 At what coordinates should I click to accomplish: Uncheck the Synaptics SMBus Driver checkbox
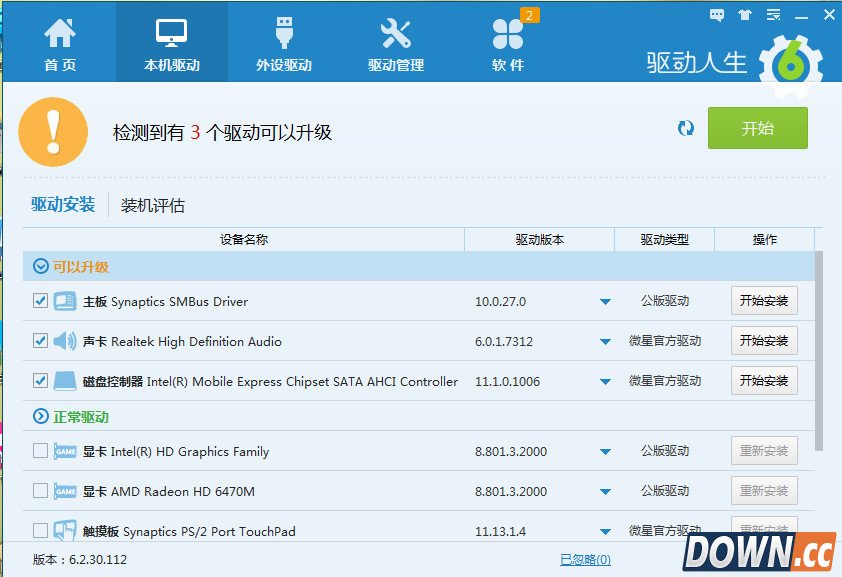pos(39,299)
